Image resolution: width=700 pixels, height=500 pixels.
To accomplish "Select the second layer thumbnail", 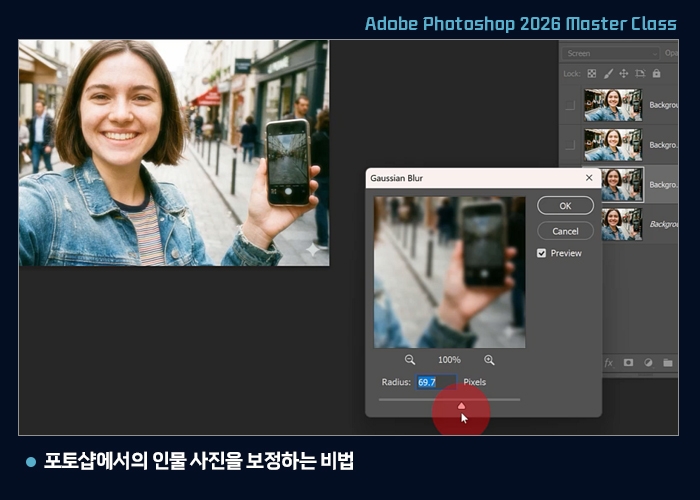I will click(613, 145).
